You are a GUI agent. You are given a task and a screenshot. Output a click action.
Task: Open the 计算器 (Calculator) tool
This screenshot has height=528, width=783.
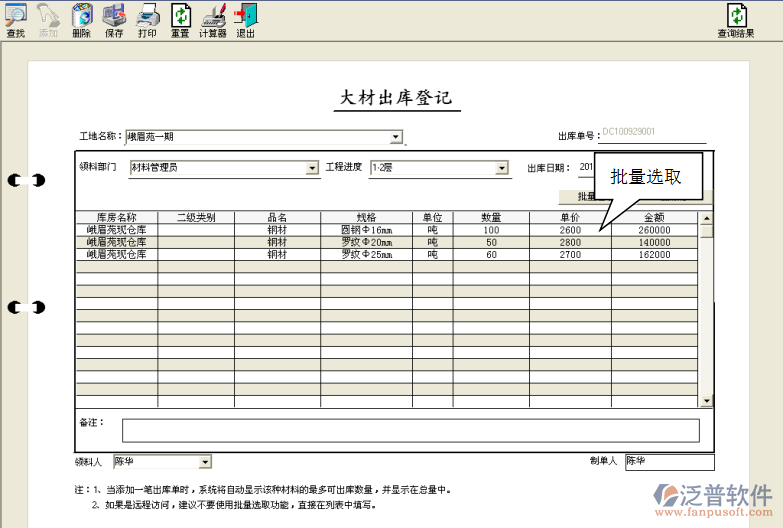coord(213,18)
